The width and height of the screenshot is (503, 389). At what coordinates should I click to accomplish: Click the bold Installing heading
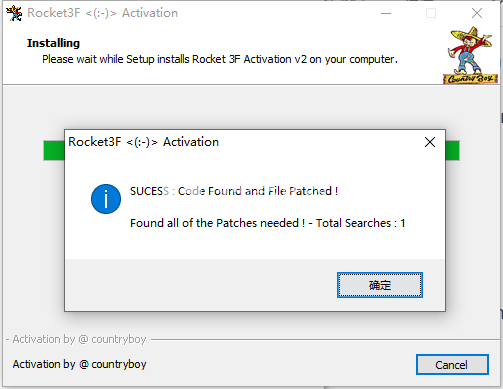coord(53,43)
